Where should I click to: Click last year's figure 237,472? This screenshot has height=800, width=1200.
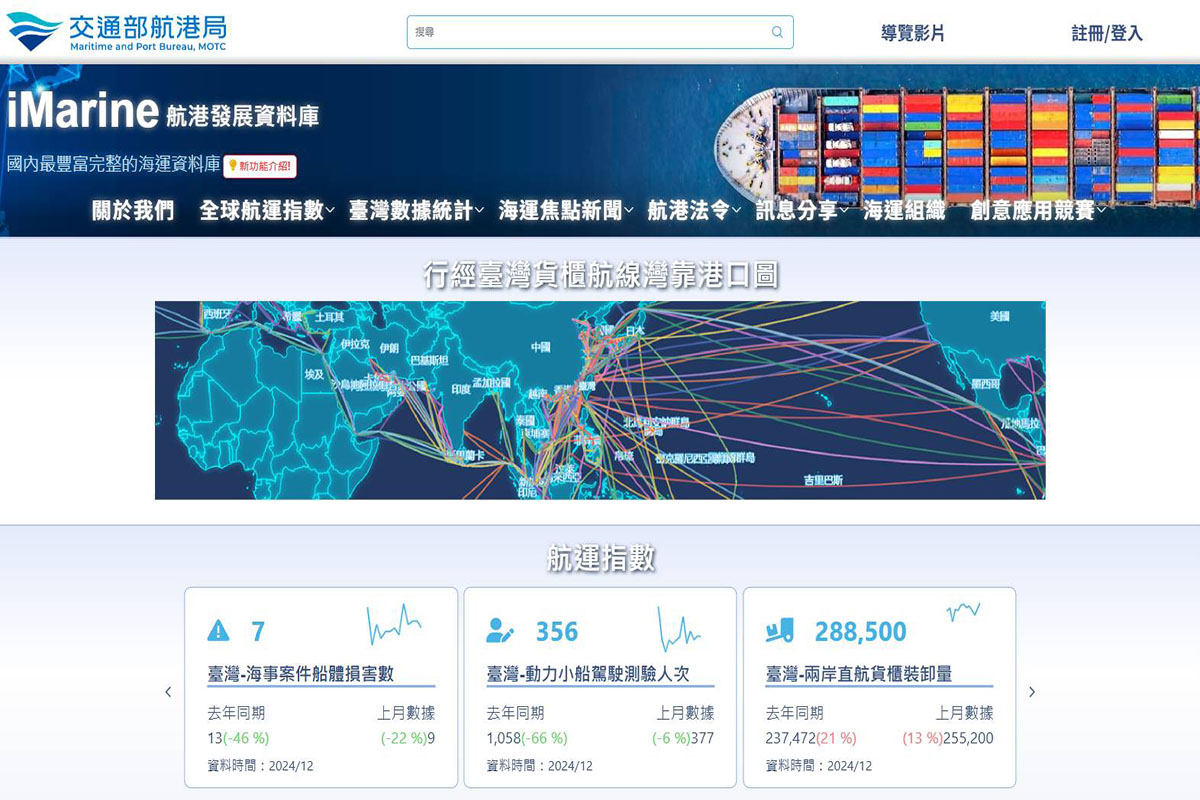pyautogui.click(x=790, y=739)
